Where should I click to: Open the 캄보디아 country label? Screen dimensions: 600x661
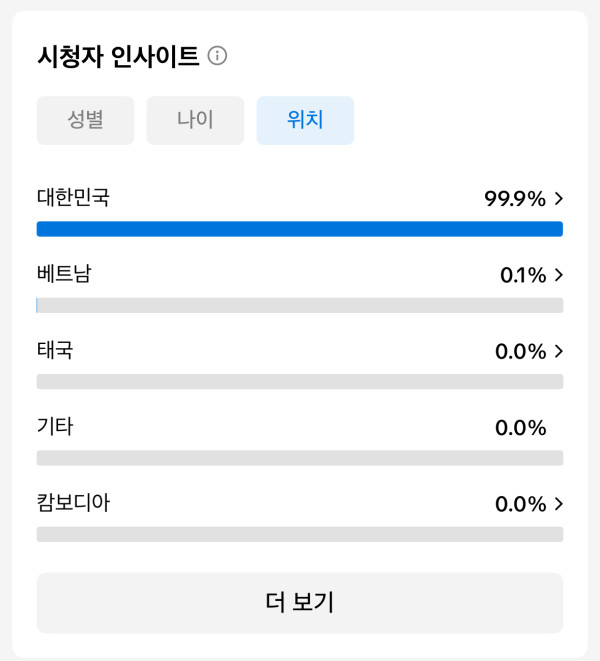click(73, 502)
